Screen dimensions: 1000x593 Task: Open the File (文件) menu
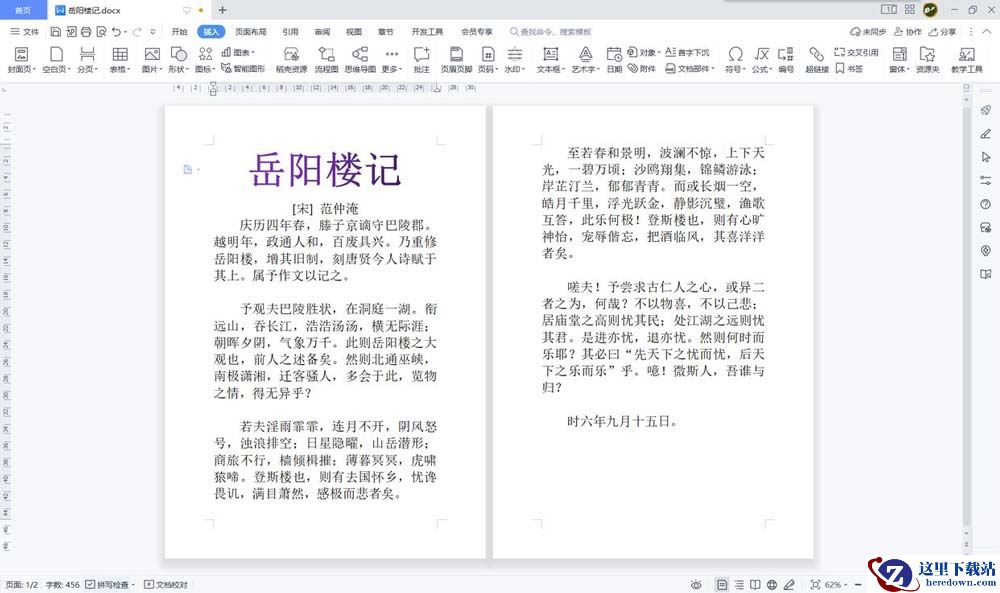pyautogui.click(x=25, y=31)
